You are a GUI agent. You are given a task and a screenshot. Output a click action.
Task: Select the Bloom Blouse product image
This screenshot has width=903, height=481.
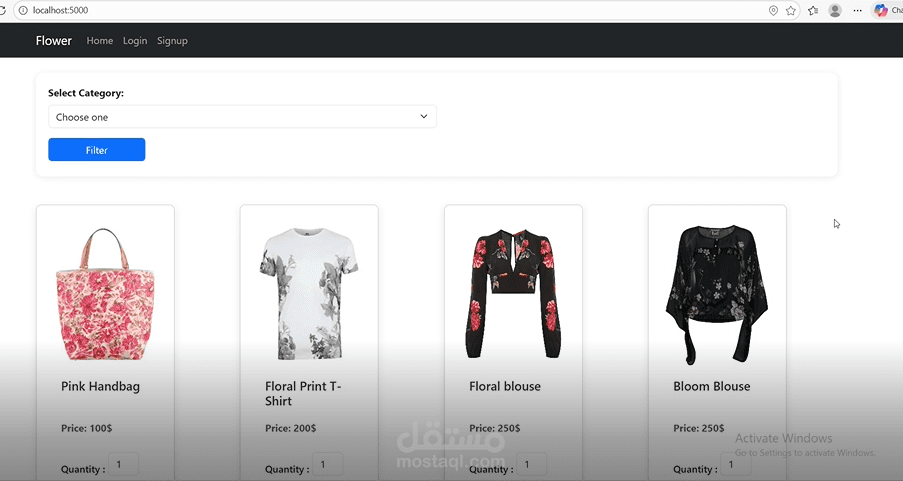pyautogui.click(x=717, y=294)
